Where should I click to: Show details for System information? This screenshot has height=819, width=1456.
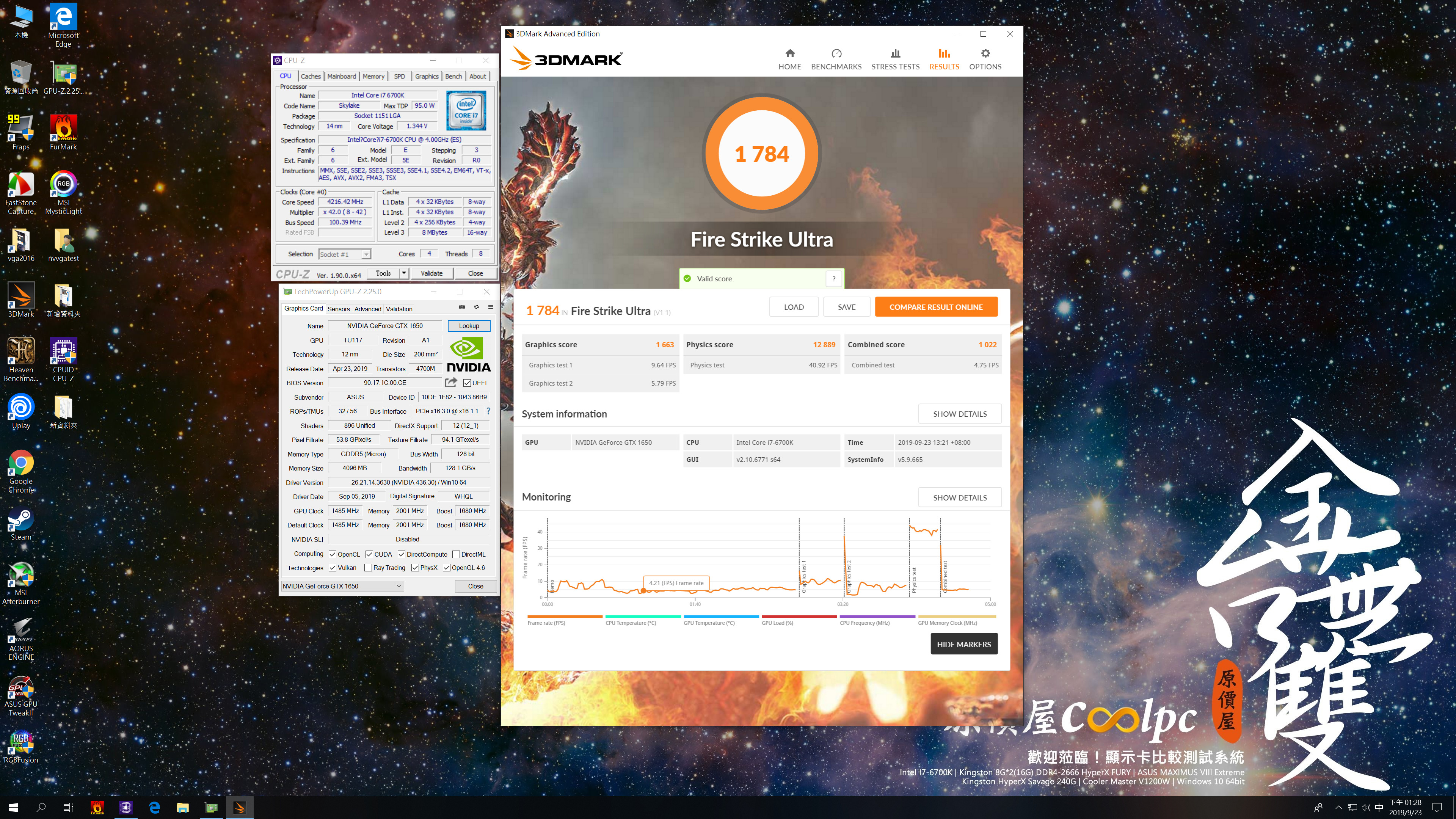coord(960,414)
